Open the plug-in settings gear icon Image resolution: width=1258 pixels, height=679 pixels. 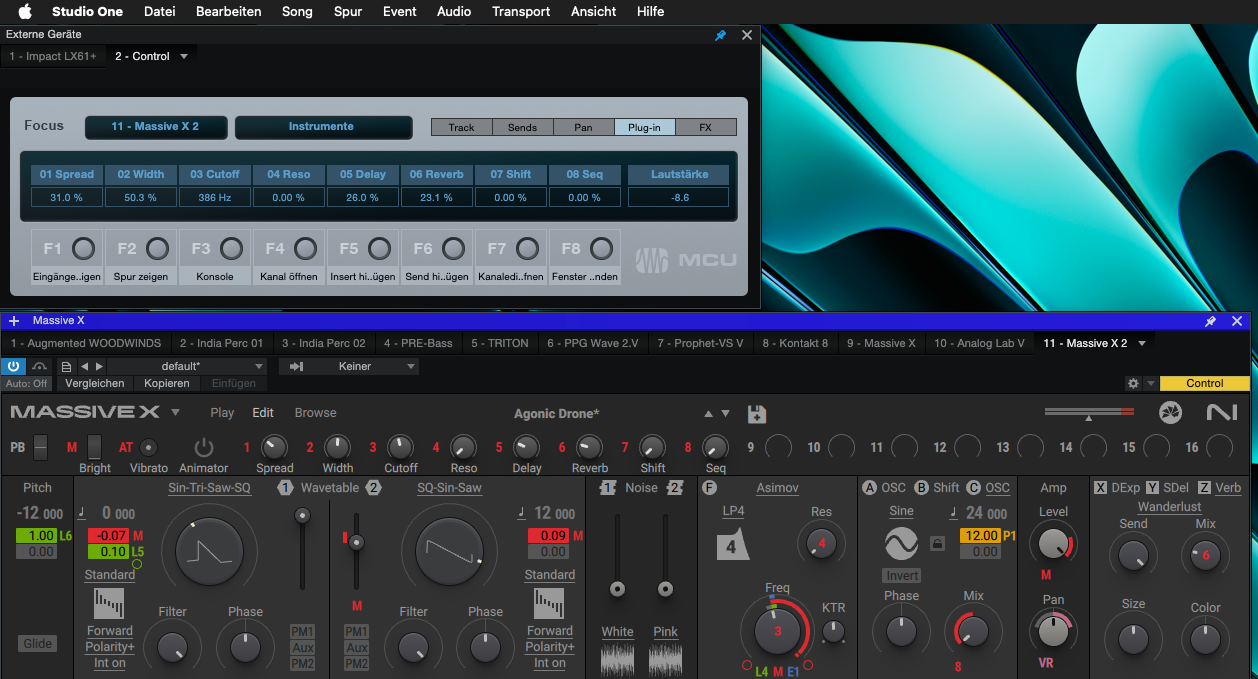(1133, 383)
